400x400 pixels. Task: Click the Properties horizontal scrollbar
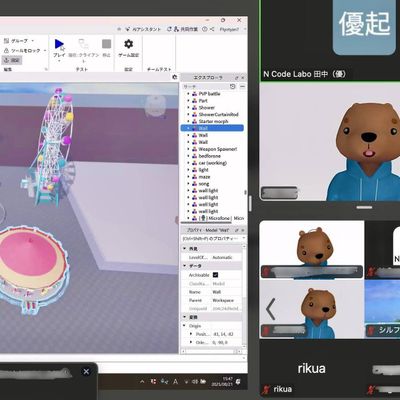[x=211, y=351]
